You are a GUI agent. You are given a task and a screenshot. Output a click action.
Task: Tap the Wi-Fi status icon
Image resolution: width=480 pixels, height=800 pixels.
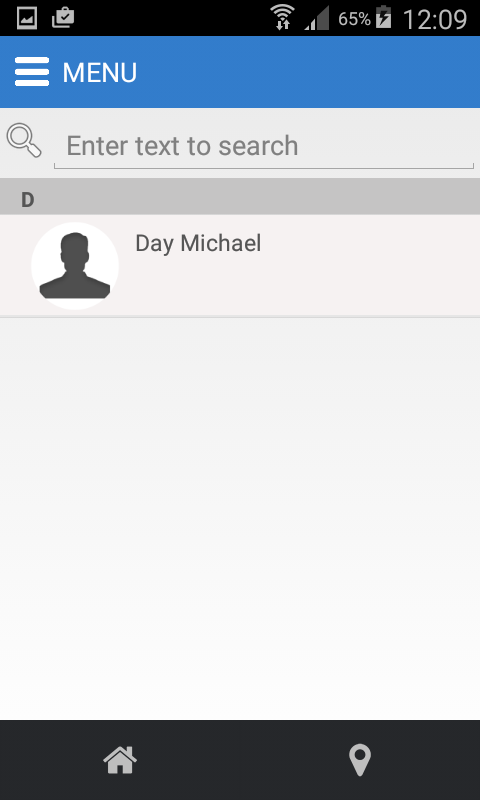[282, 18]
